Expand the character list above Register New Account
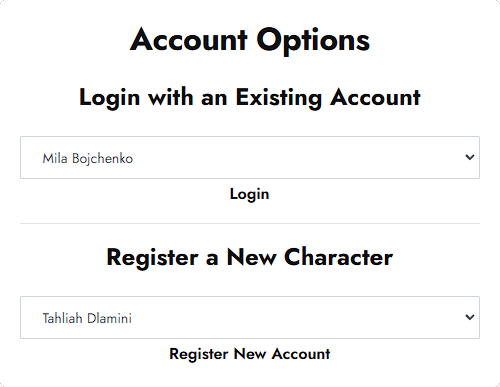500x387 pixels. (x=250, y=317)
